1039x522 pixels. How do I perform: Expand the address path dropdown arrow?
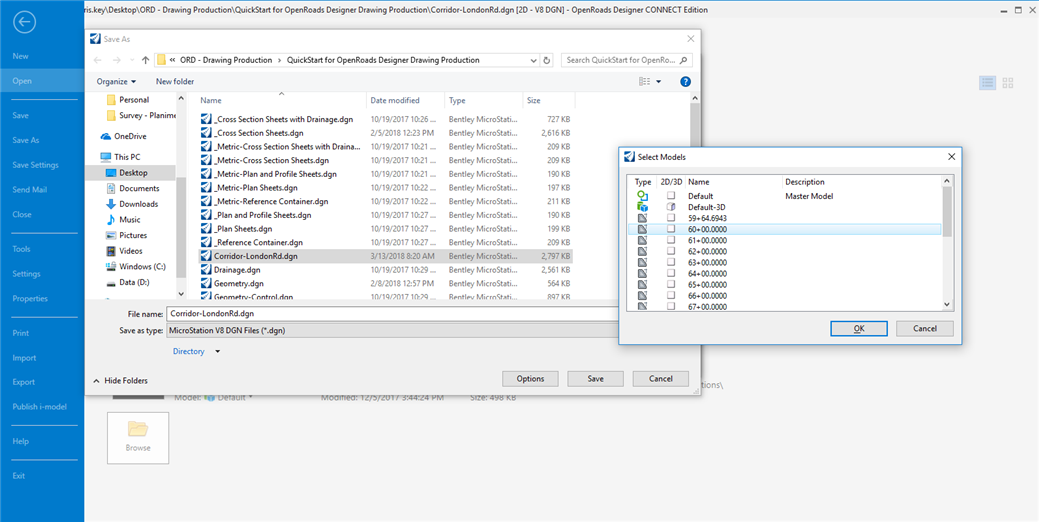tap(534, 60)
